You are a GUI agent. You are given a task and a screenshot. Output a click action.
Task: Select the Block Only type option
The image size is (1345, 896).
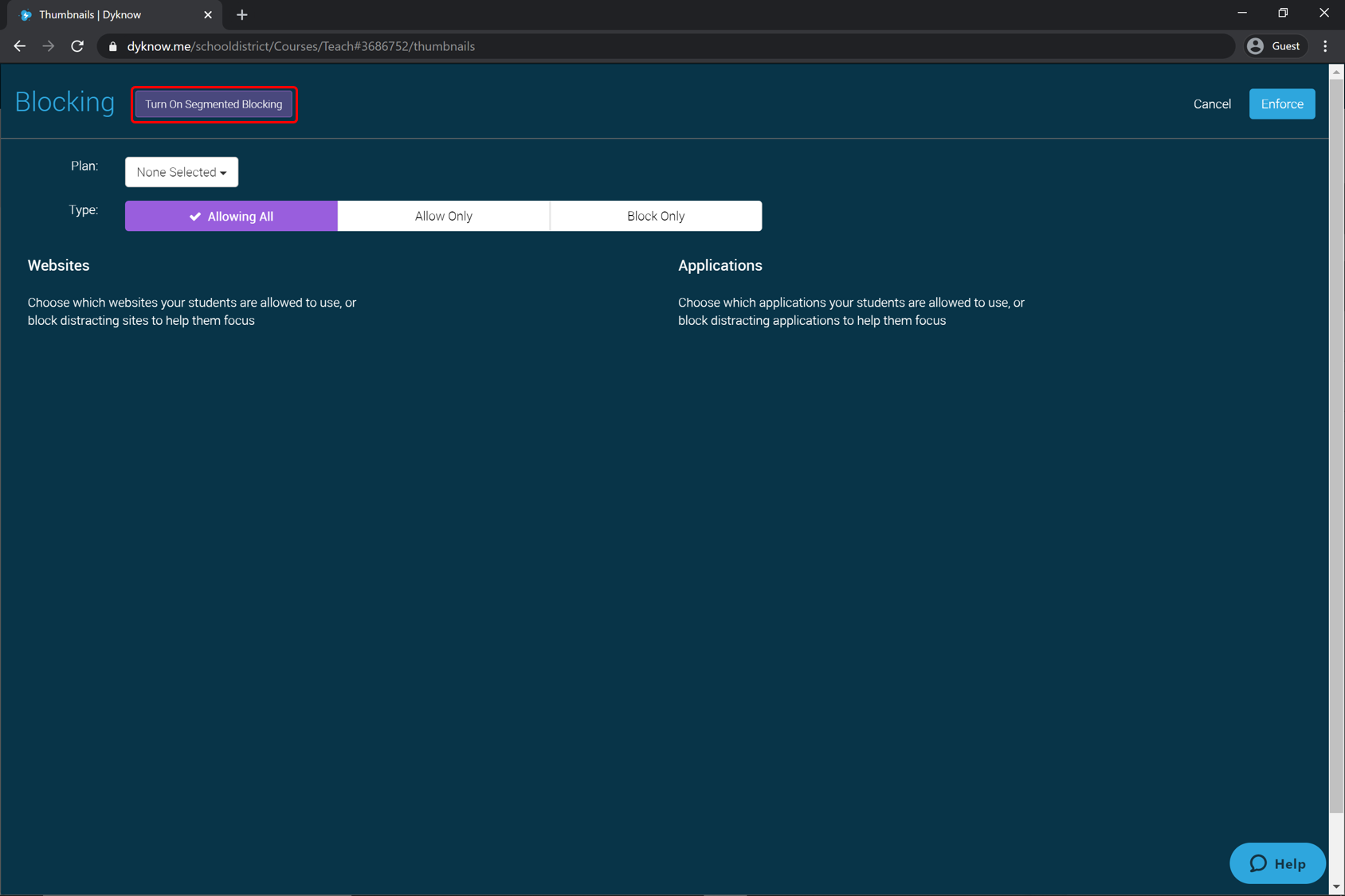tap(656, 216)
